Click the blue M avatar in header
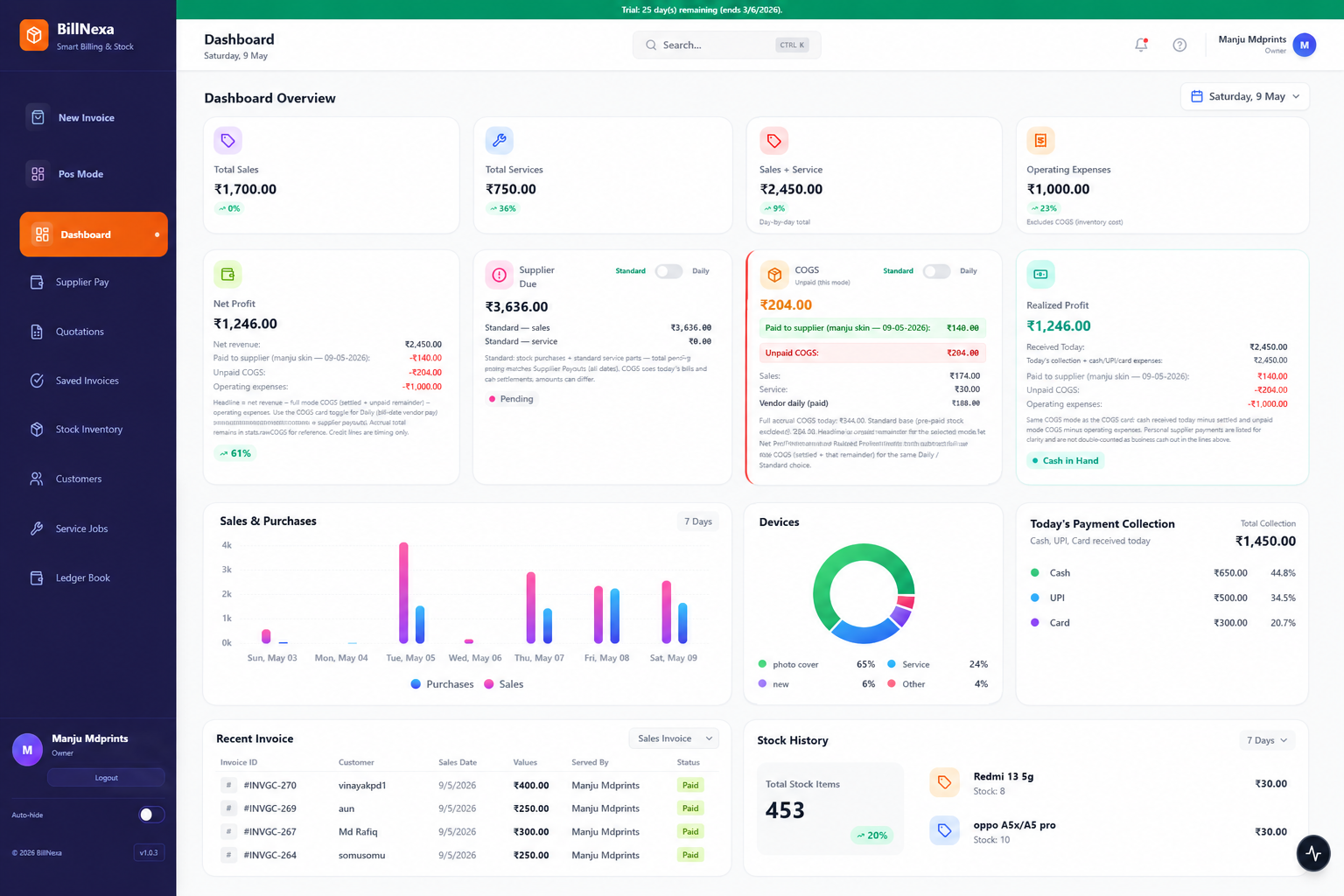 pos(1305,45)
